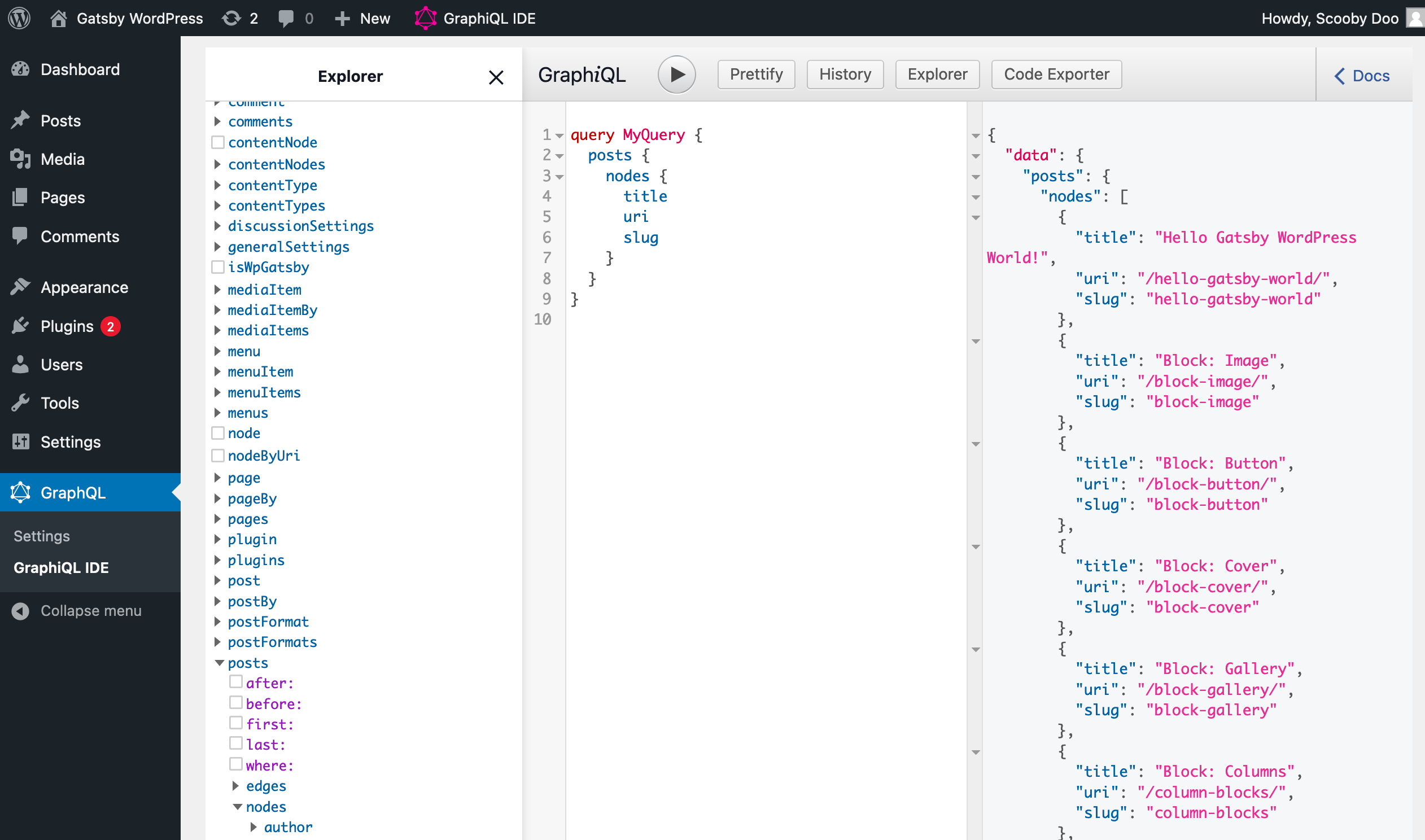1425x840 pixels.
Task: Enable the after: argument checkbox
Action: [x=236, y=681]
